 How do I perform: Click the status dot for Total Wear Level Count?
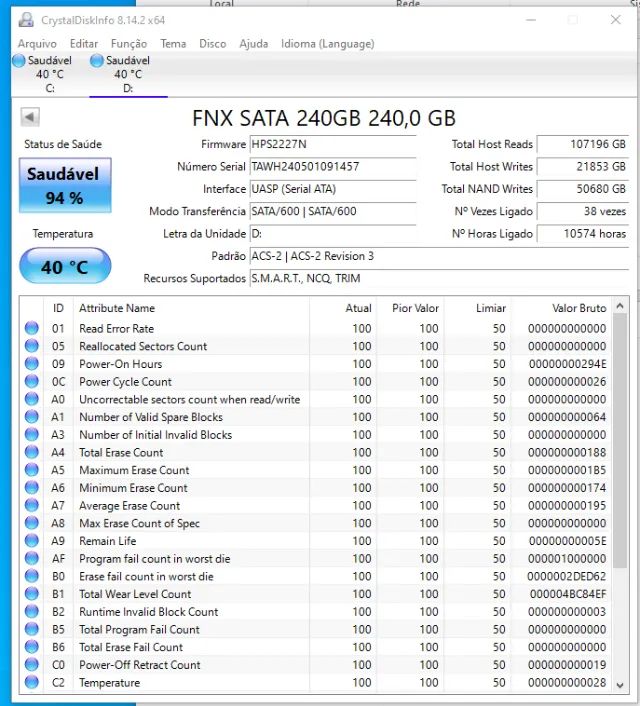(x=32, y=593)
